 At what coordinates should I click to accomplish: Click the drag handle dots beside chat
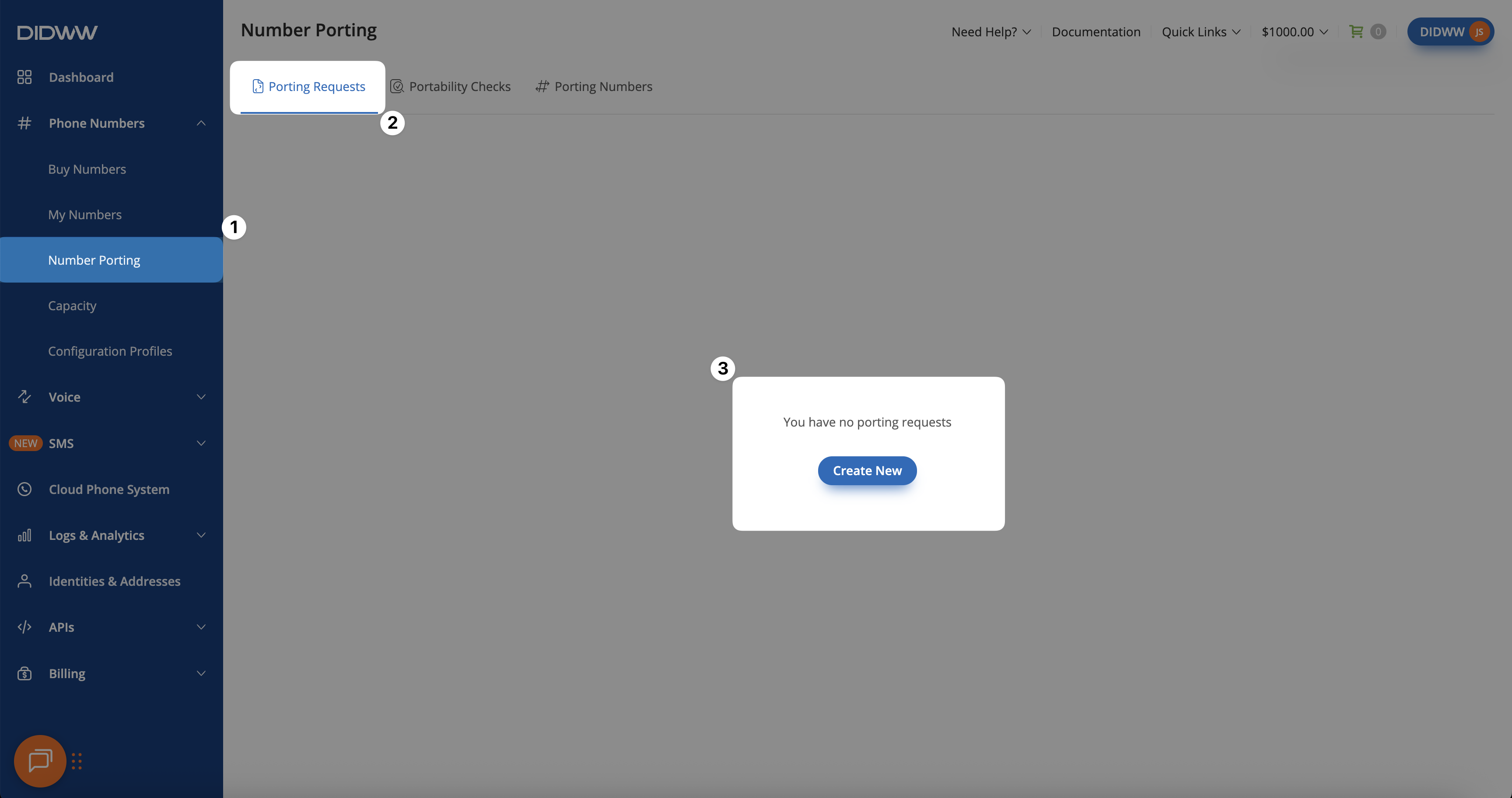[77, 761]
